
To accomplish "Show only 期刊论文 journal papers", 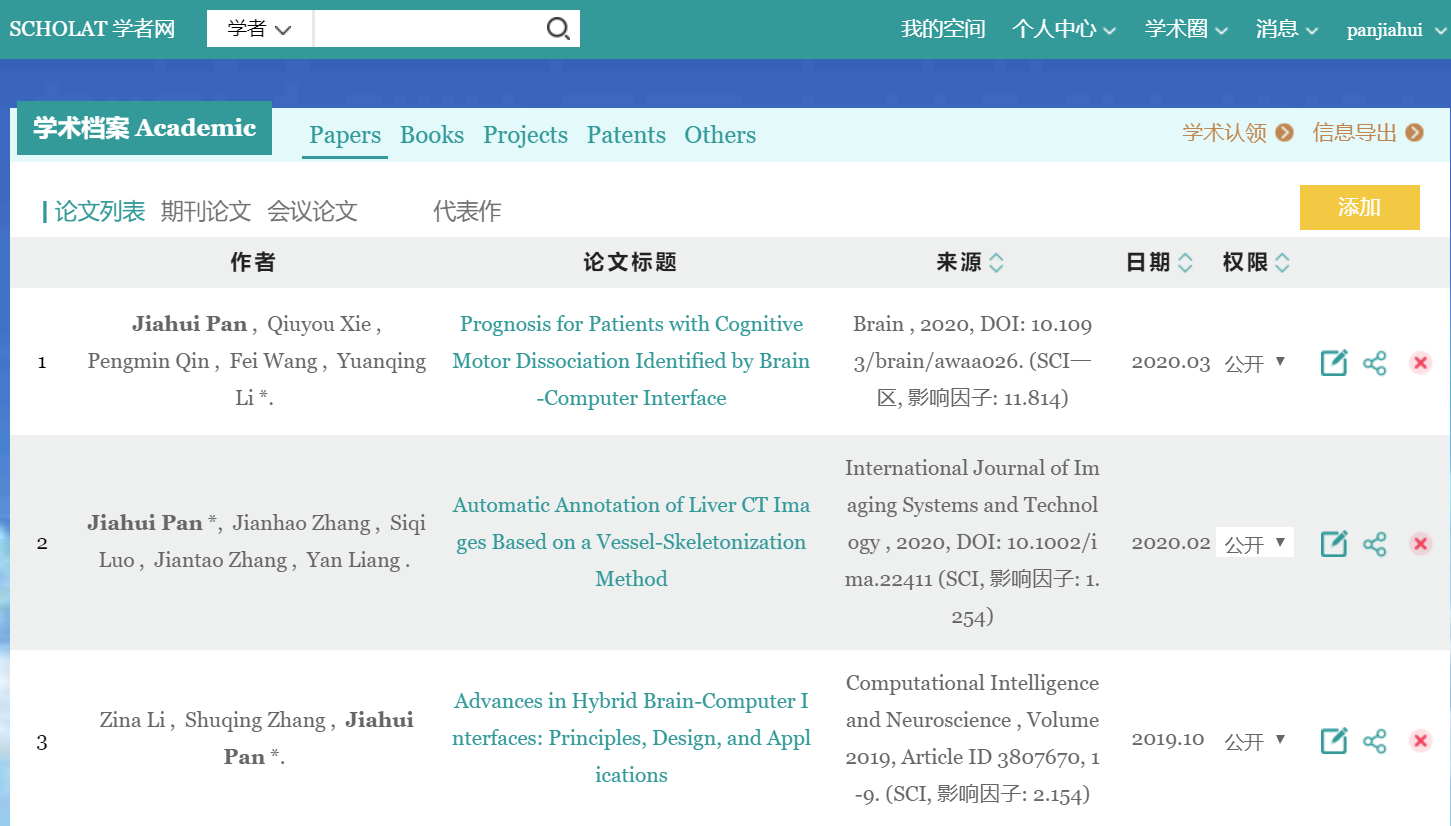I will [206, 212].
